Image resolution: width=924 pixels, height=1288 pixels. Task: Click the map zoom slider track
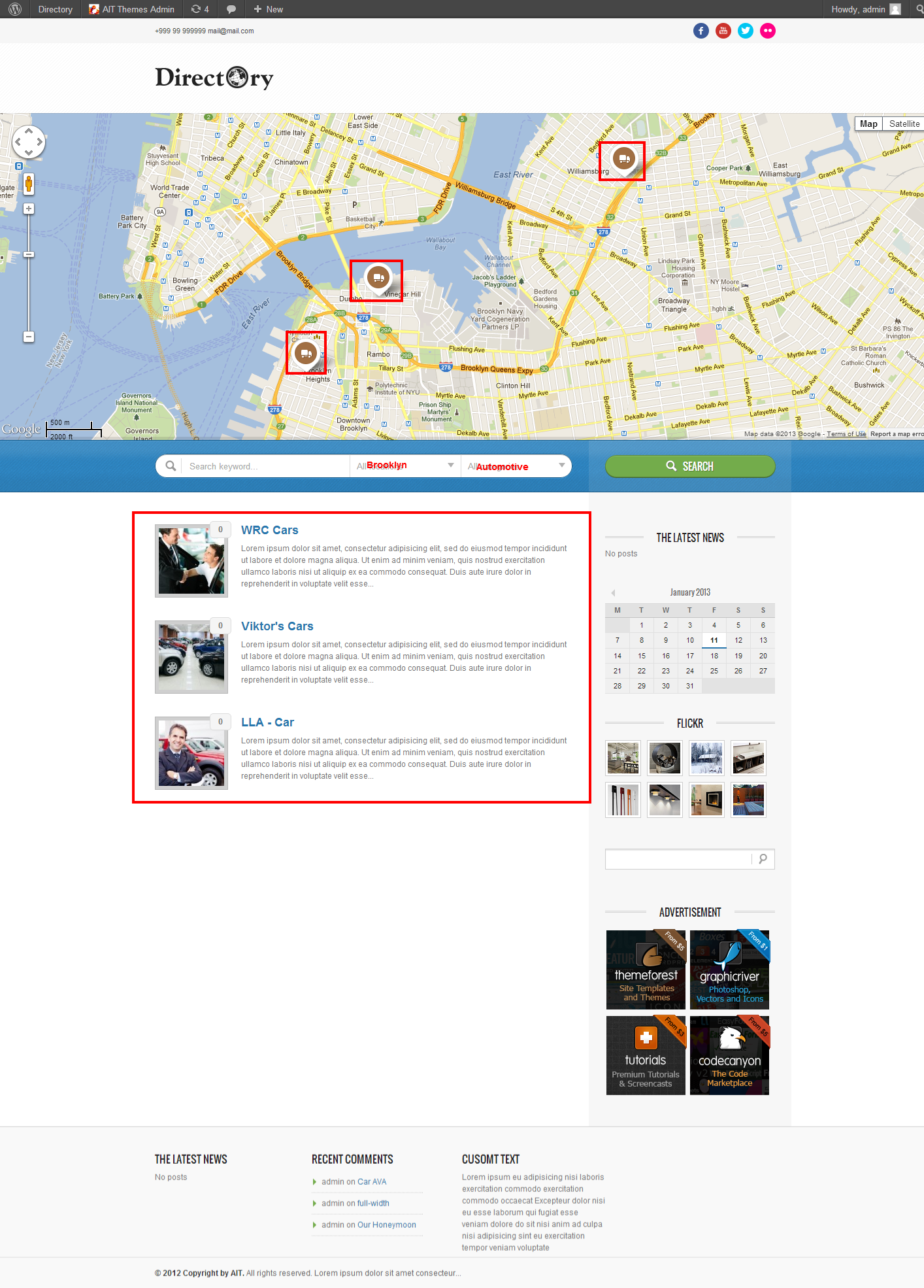pos(29,294)
